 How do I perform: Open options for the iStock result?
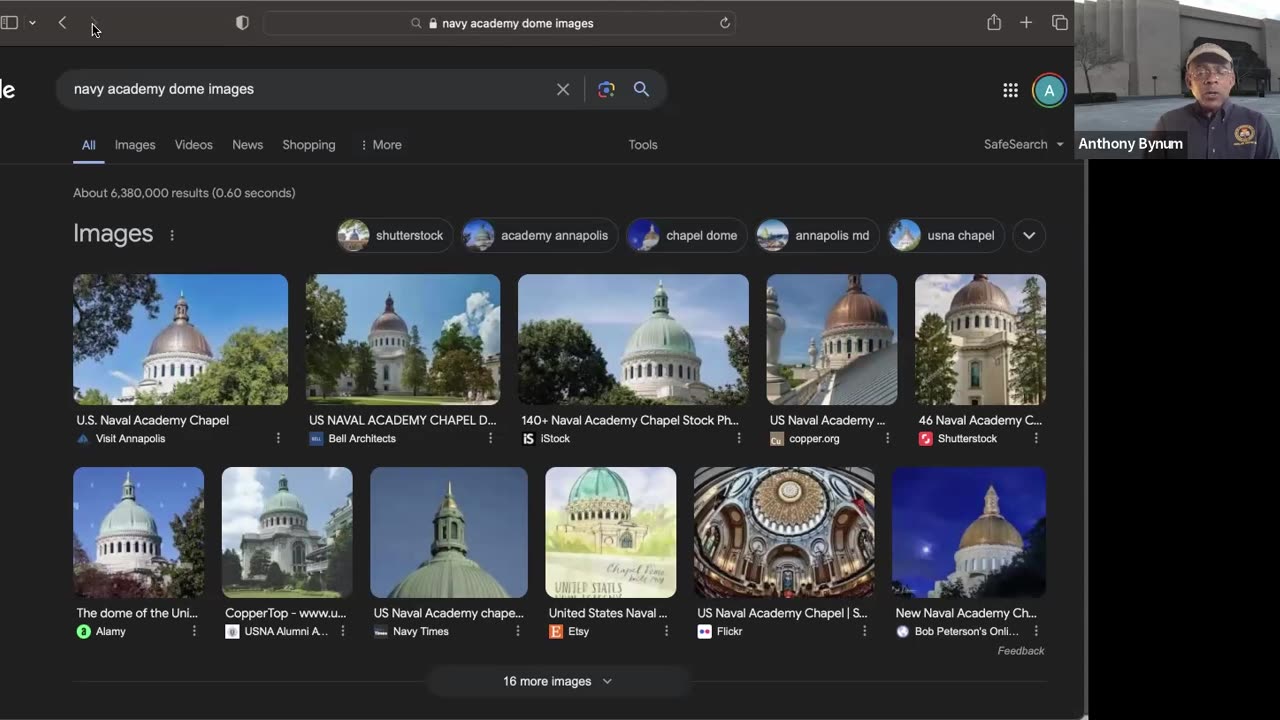tap(739, 438)
